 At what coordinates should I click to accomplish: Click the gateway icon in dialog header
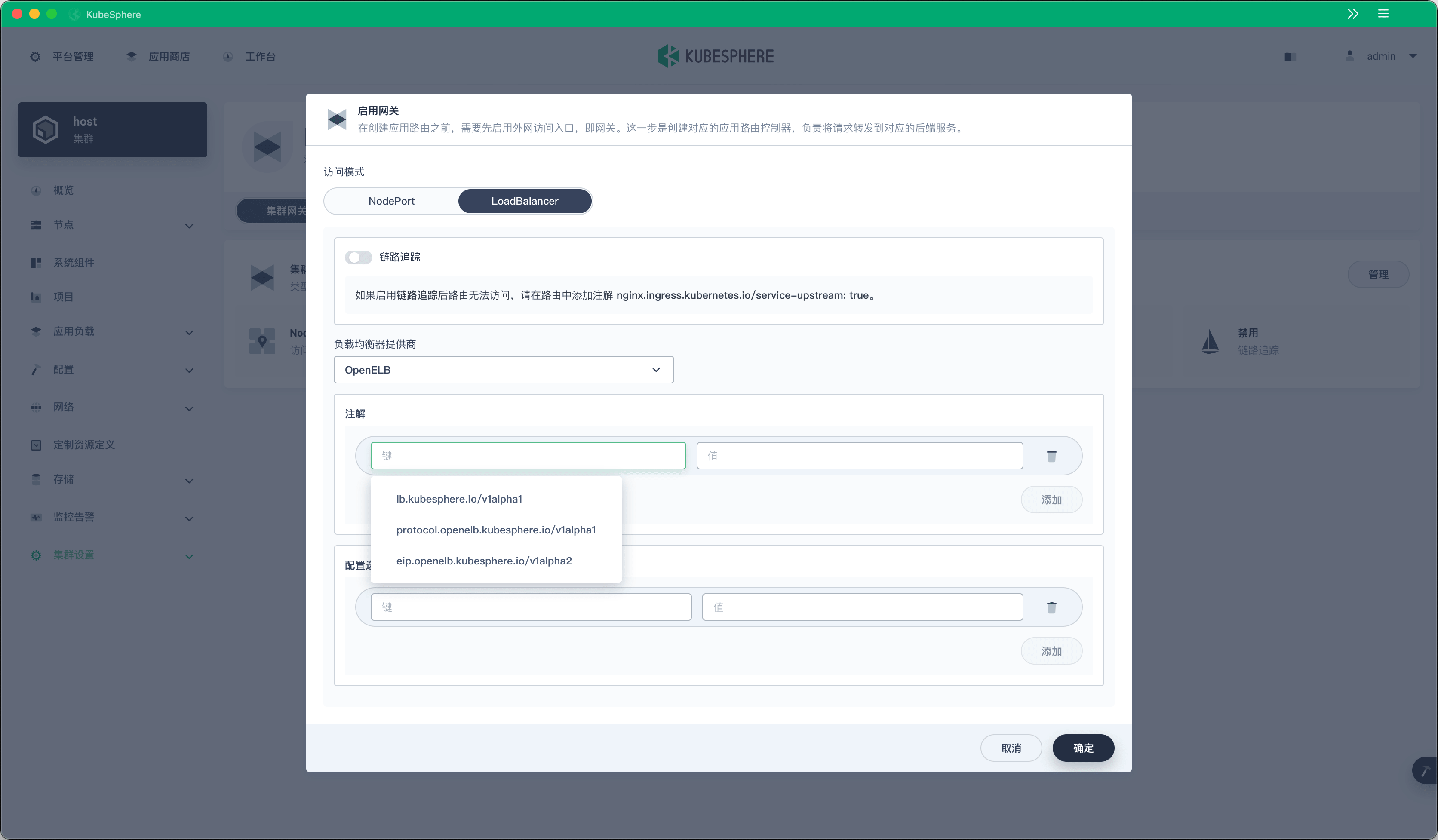coord(337,119)
